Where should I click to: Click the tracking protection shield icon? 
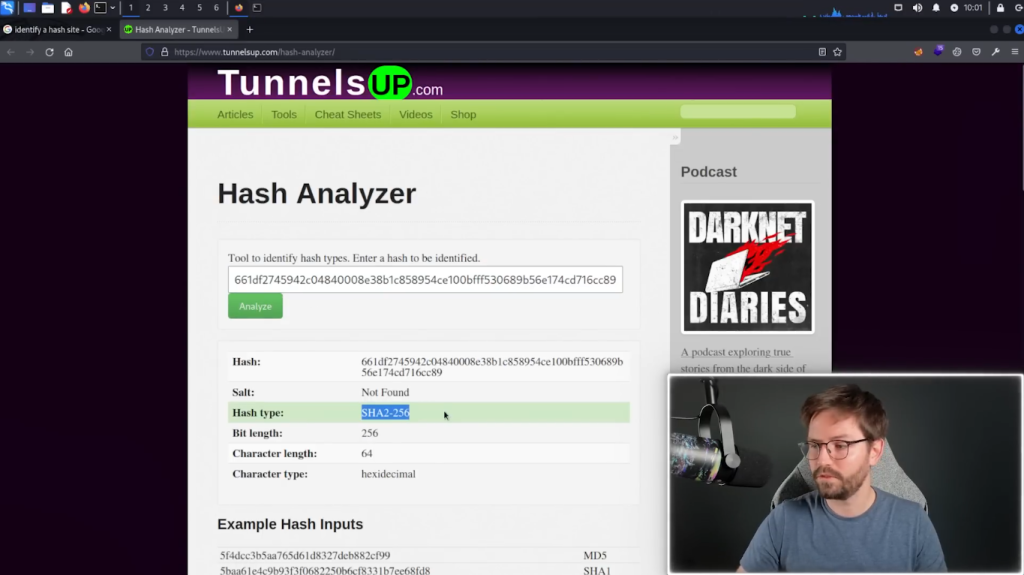coord(150,52)
